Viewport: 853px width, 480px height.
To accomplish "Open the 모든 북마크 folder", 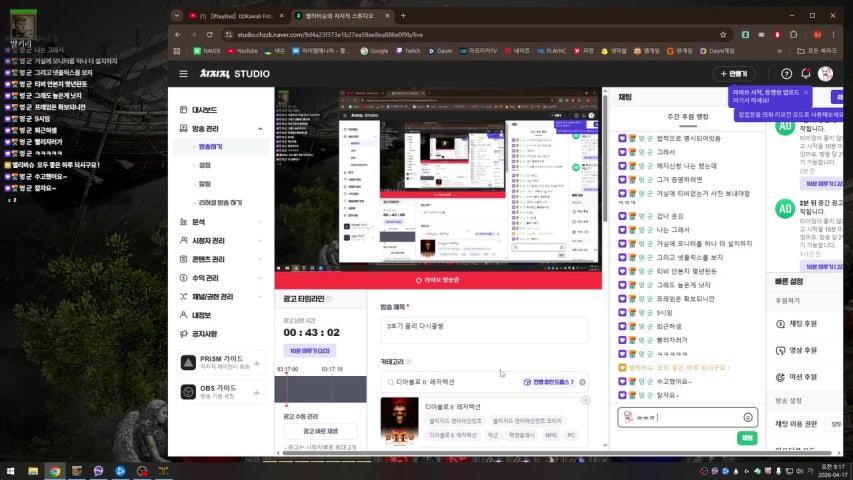I will pos(817,51).
